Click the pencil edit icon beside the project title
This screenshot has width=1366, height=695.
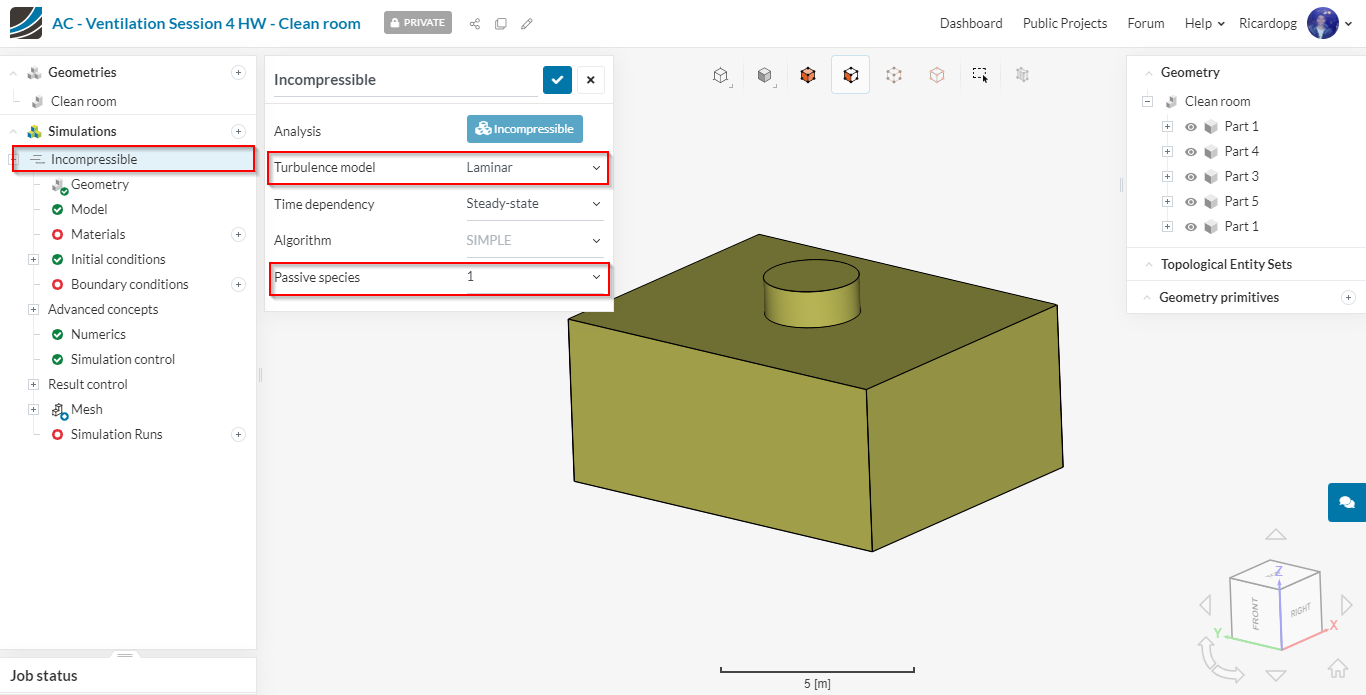[x=527, y=23]
